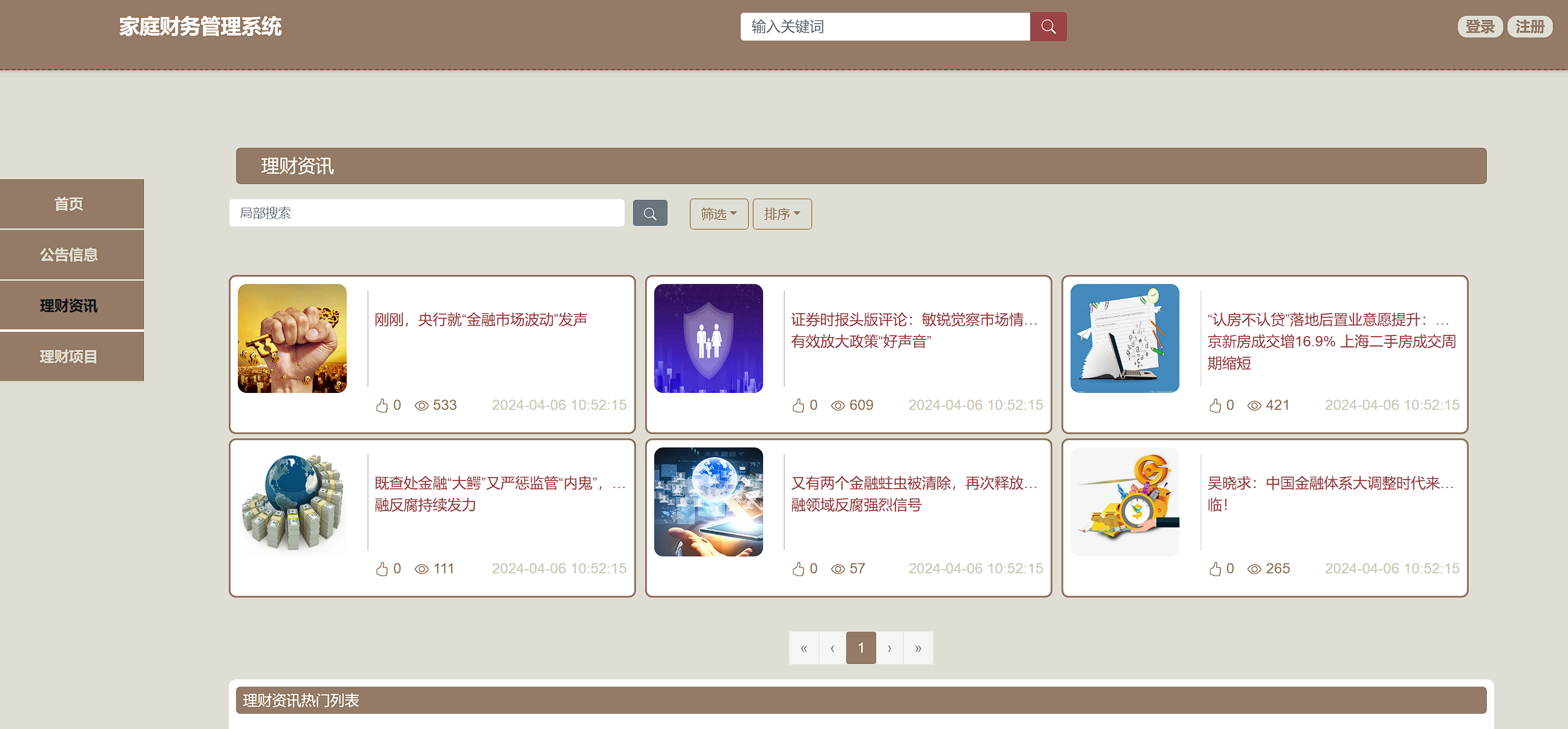The image size is (1568, 729).
Task: Click the red header search magnifier icon
Action: [x=1048, y=27]
